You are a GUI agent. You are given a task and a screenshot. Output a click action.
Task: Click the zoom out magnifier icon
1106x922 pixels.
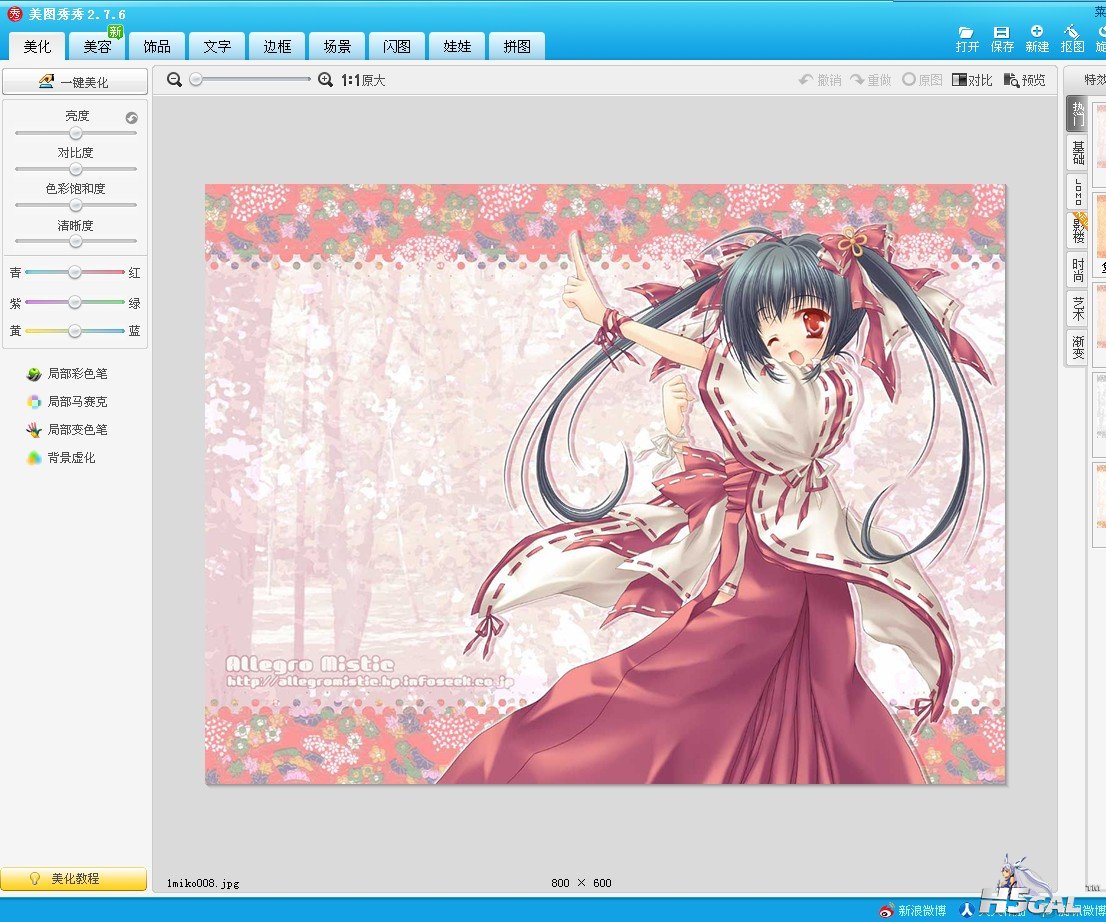(x=174, y=80)
